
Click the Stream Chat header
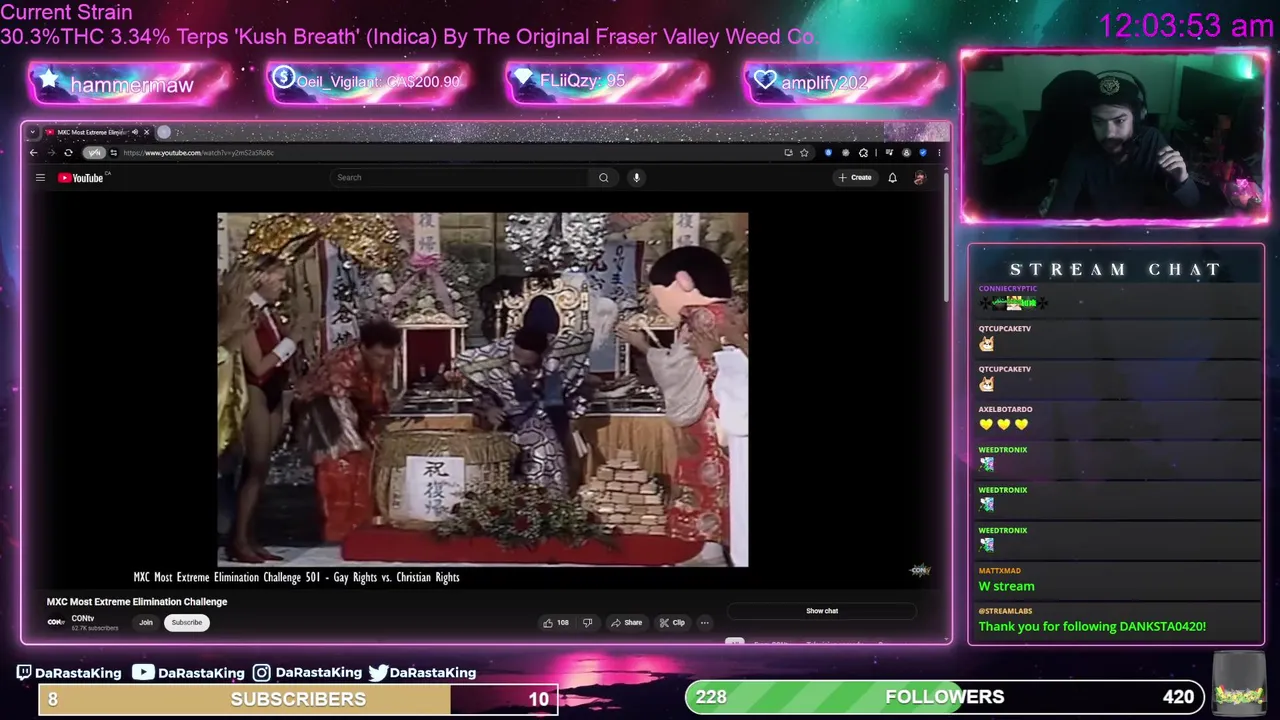click(1116, 270)
